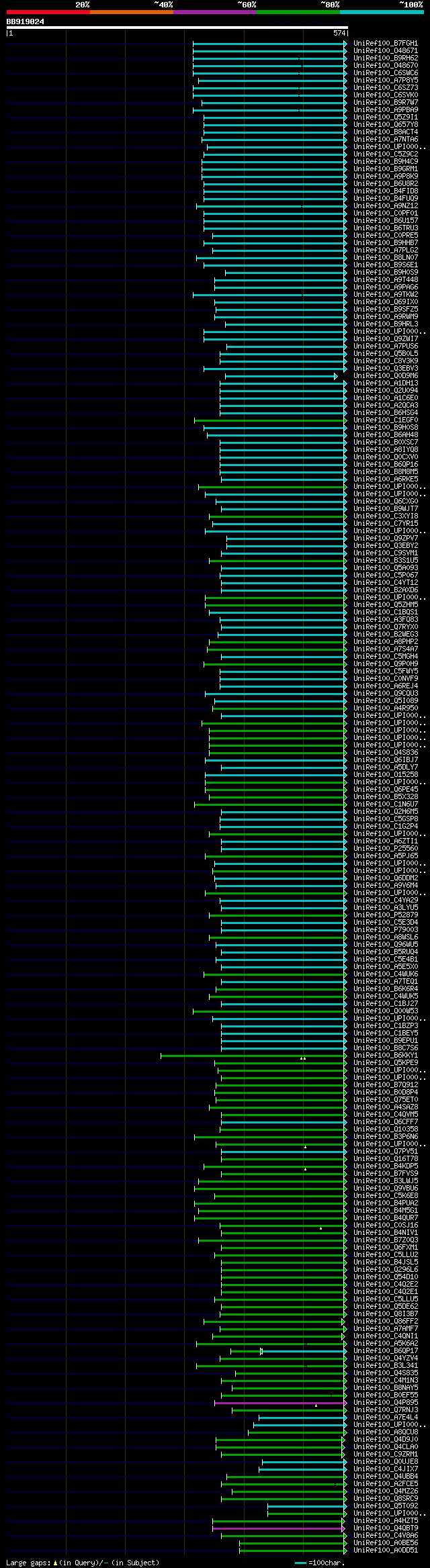Click the red ~20% identity legend segment
430x1568 pixels.
(x=48, y=12)
